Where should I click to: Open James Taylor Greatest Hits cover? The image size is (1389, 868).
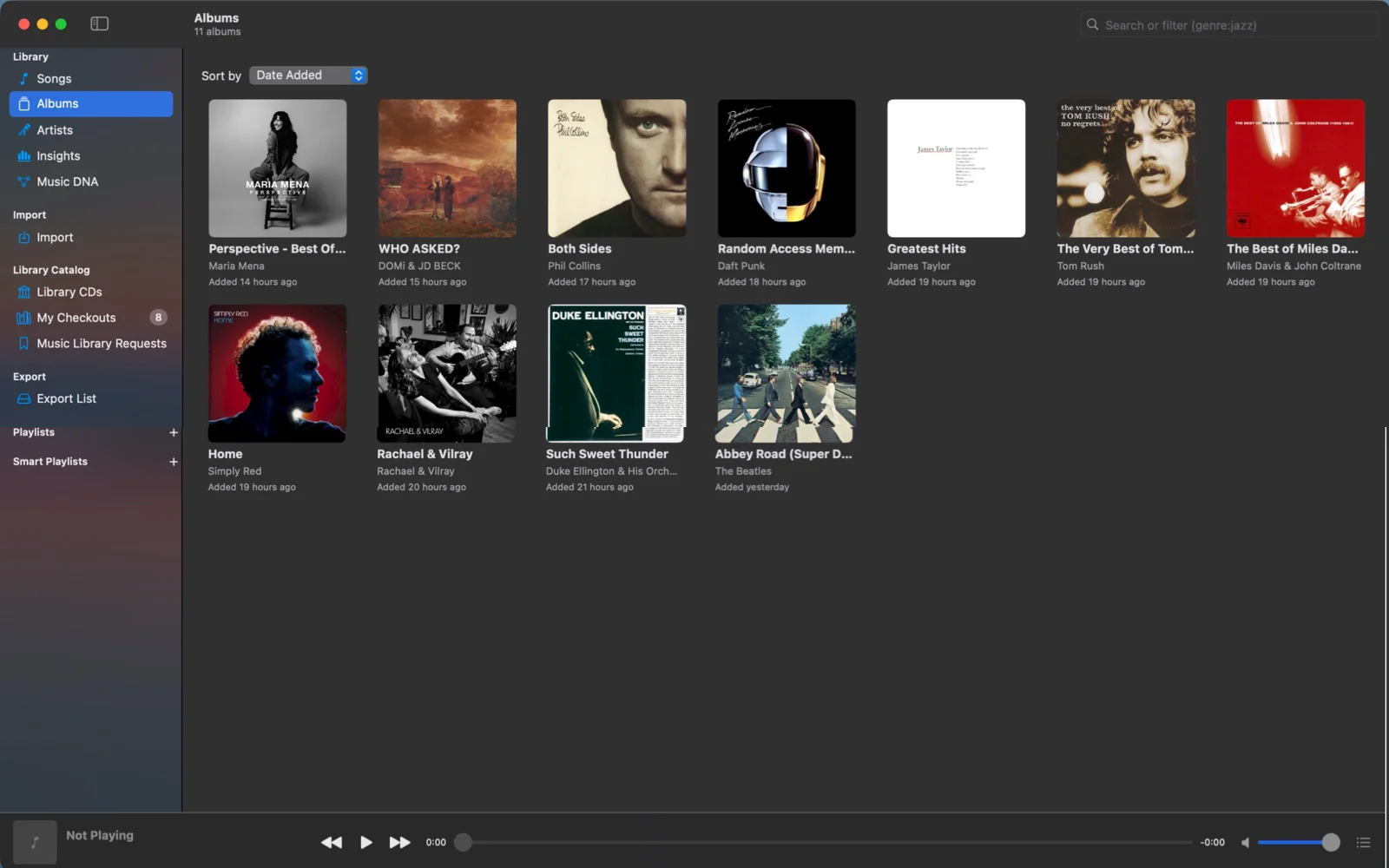pyautogui.click(x=957, y=168)
